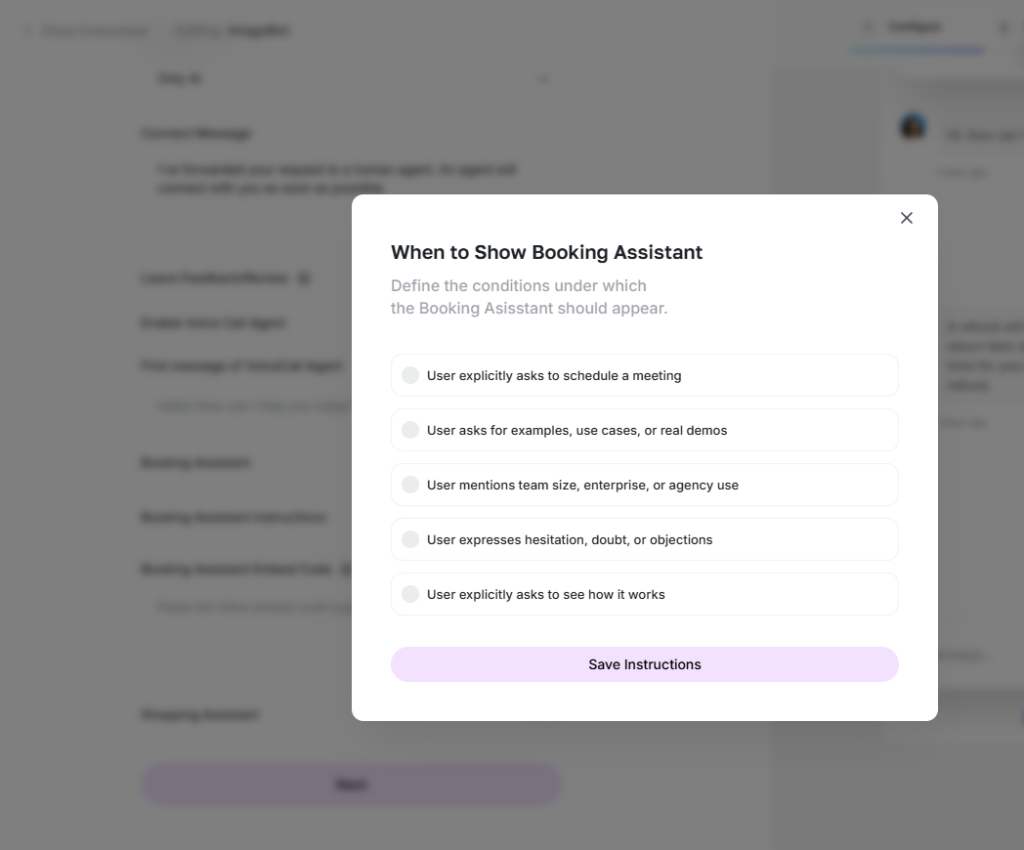Click the icon left of the Configure tab
This screenshot has height=850, width=1024.
click(867, 27)
